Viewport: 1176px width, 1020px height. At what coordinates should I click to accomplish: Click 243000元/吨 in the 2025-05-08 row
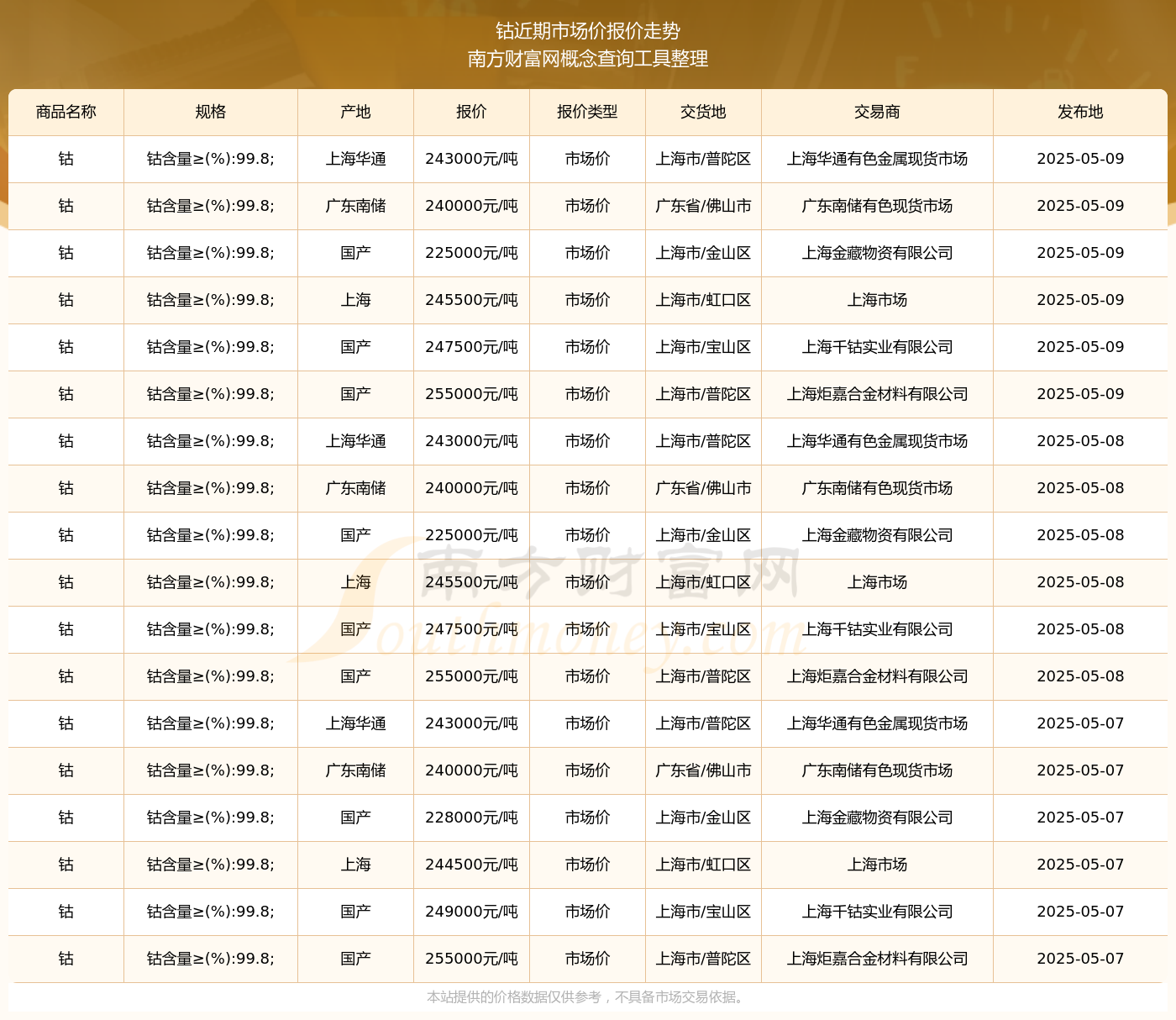point(471,441)
